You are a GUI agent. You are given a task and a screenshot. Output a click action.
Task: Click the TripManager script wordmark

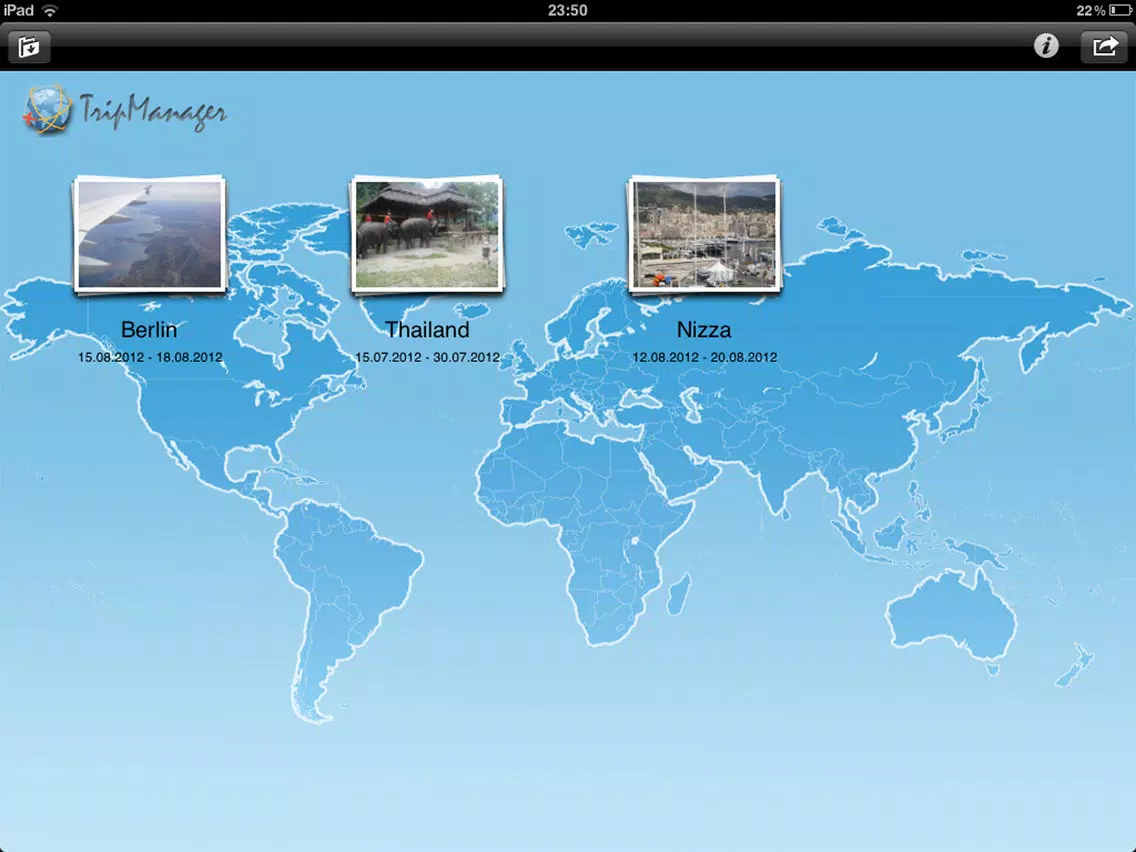(x=153, y=112)
